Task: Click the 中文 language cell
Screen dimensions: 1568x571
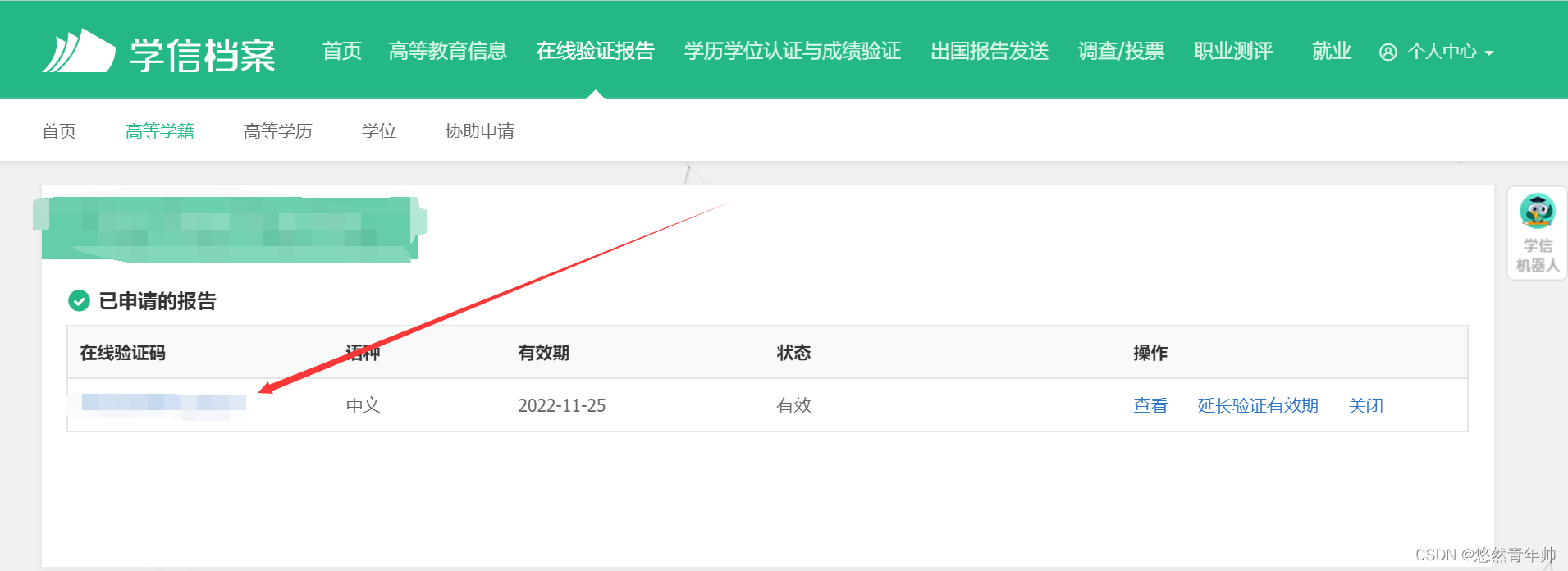Action: (x=363, y=405)
